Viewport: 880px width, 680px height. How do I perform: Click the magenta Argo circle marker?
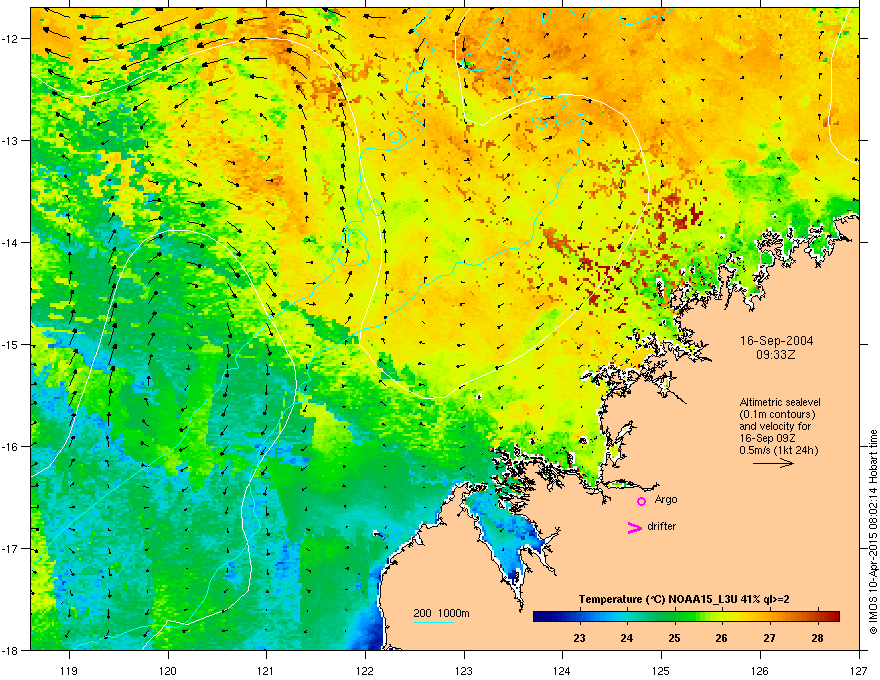pos(641,501)
